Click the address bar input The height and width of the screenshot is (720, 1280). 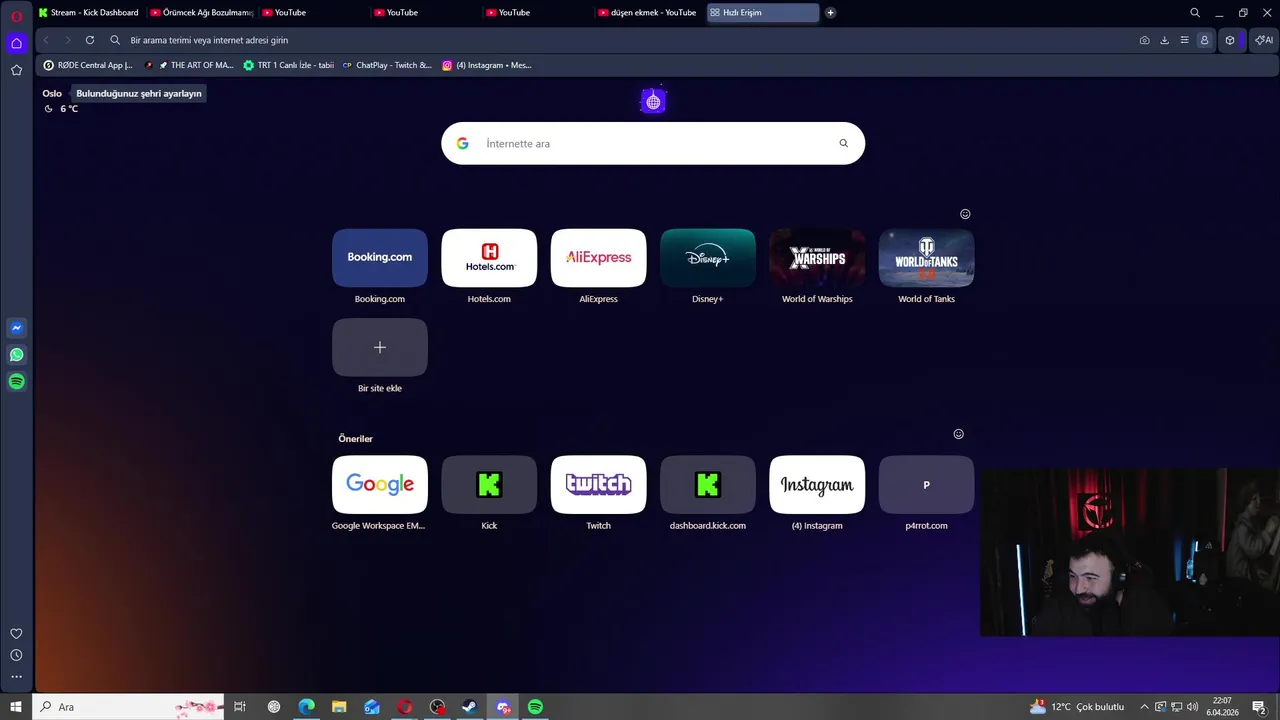(620, 40)
